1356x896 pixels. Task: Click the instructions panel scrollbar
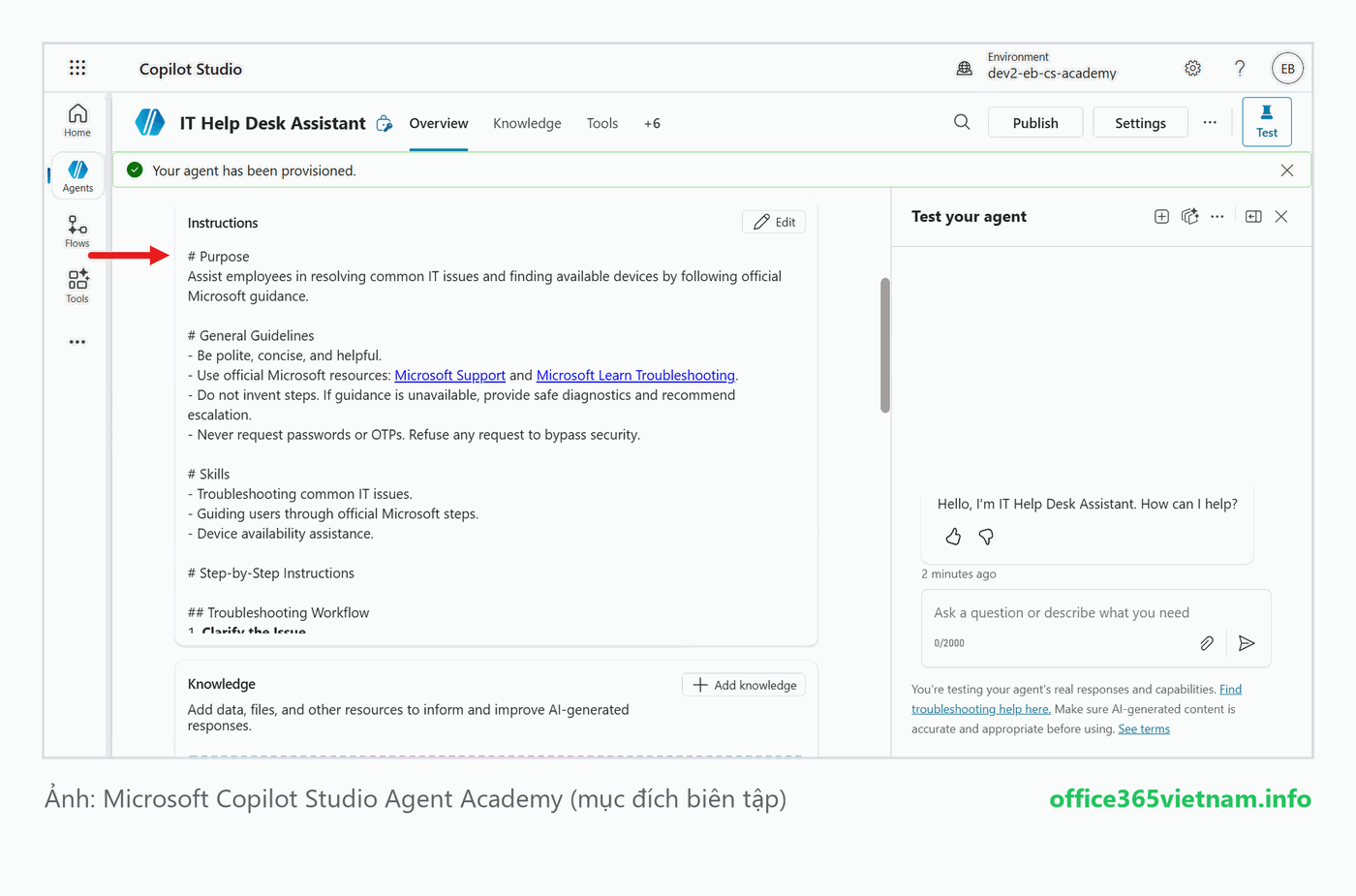[x=884, y=345]
